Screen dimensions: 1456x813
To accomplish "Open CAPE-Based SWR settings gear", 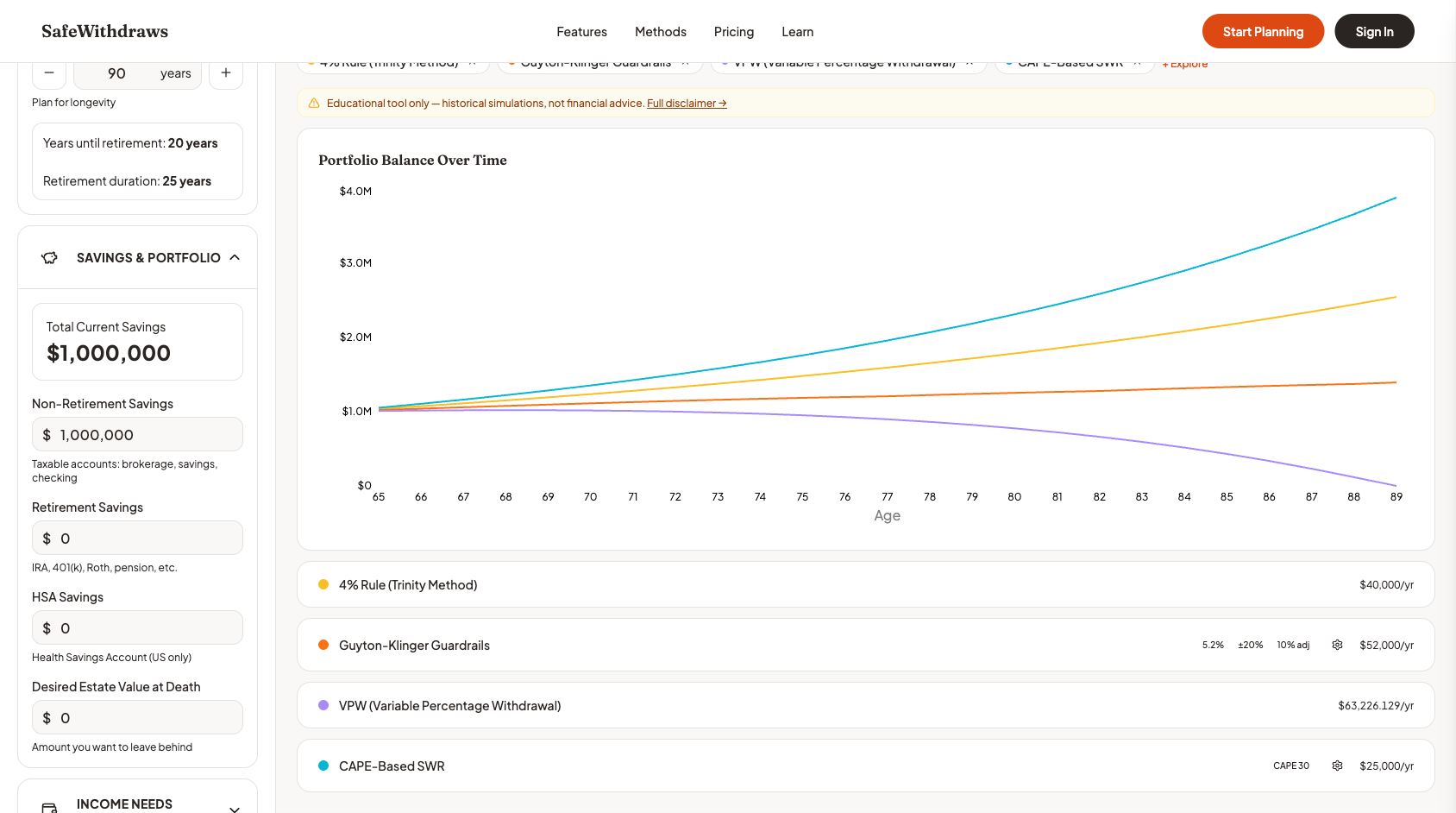I will pyautogui.click(x=1337, y=766).
